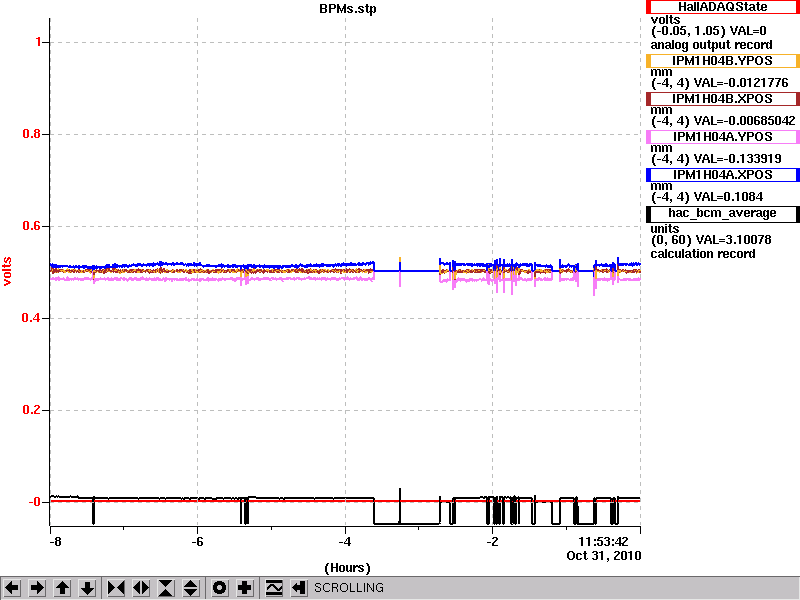Click the vertical zoom-in hourglass icon

(x=166, y=588)
